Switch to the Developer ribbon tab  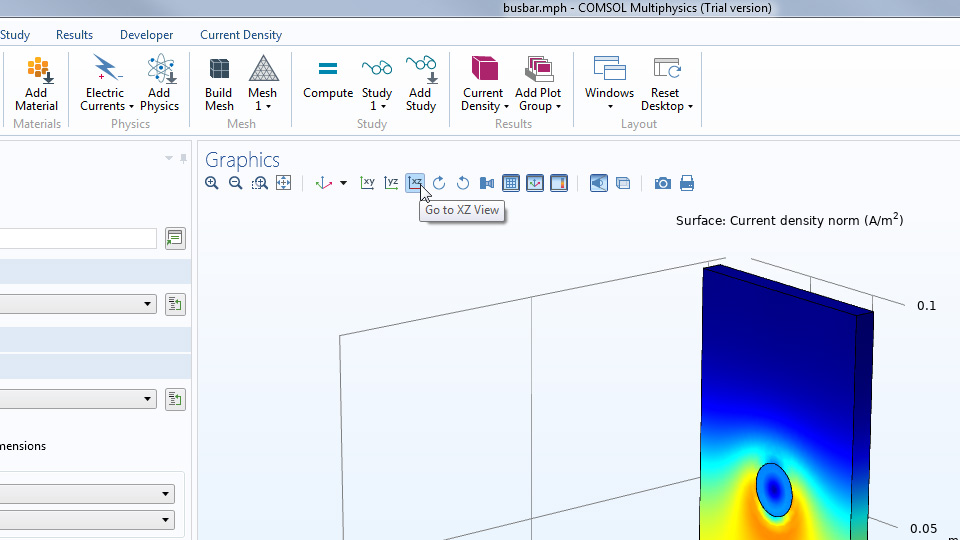146,35
